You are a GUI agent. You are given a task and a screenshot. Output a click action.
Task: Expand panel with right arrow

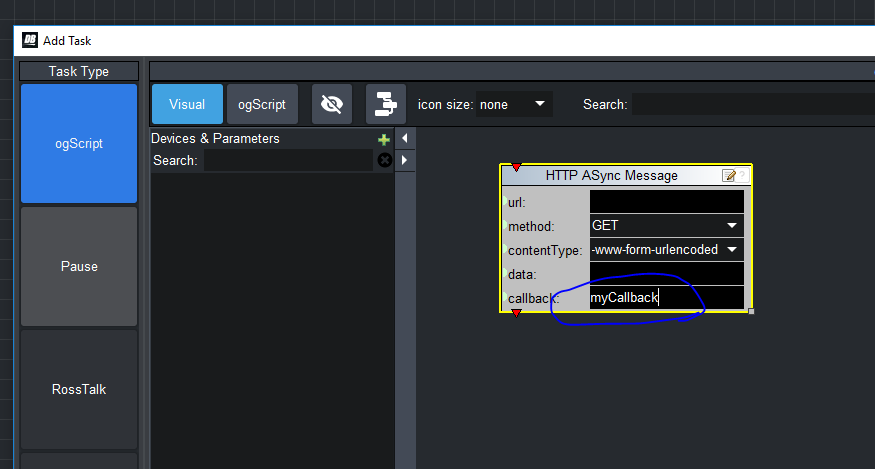coord(405,160)
